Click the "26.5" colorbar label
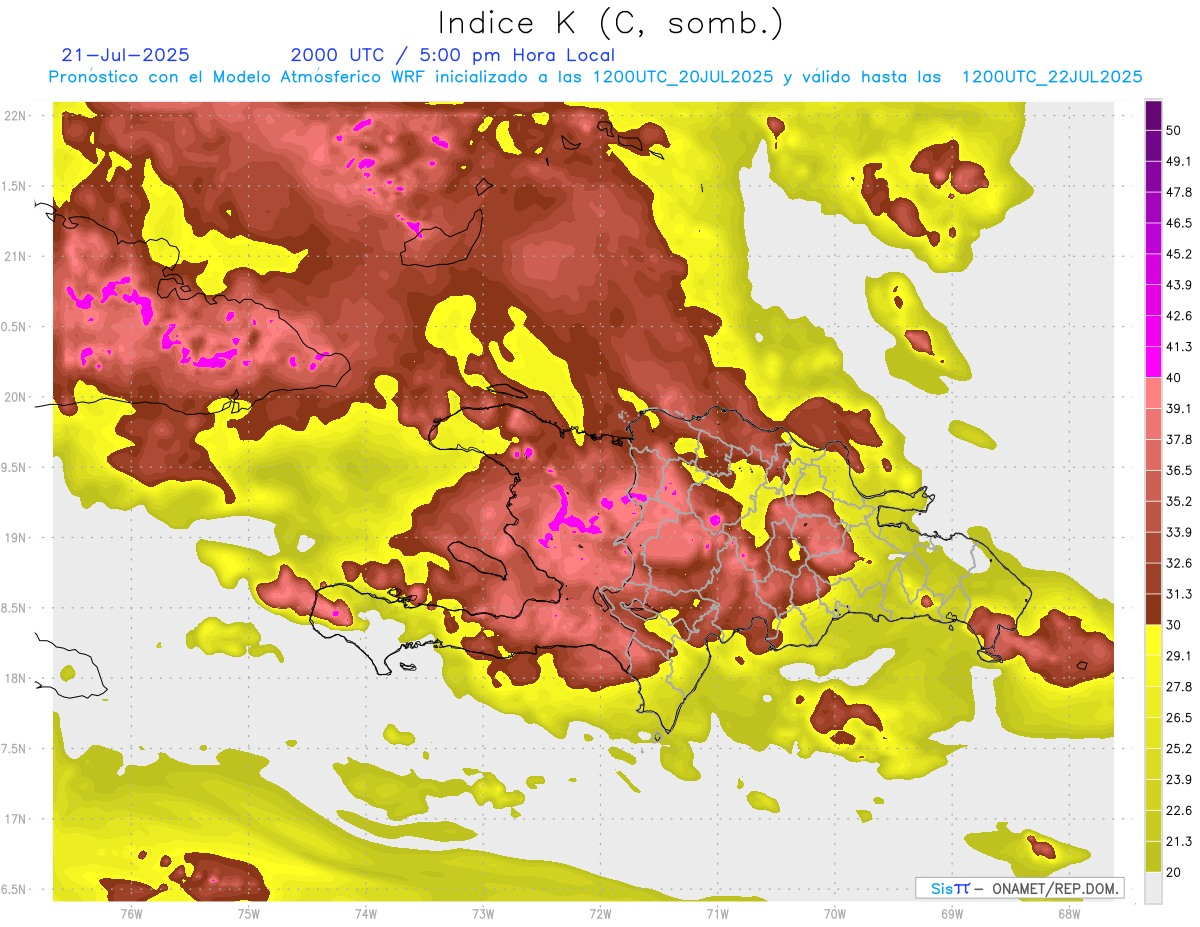The height and width of the screenshot is (927, 1200). 1179,717
